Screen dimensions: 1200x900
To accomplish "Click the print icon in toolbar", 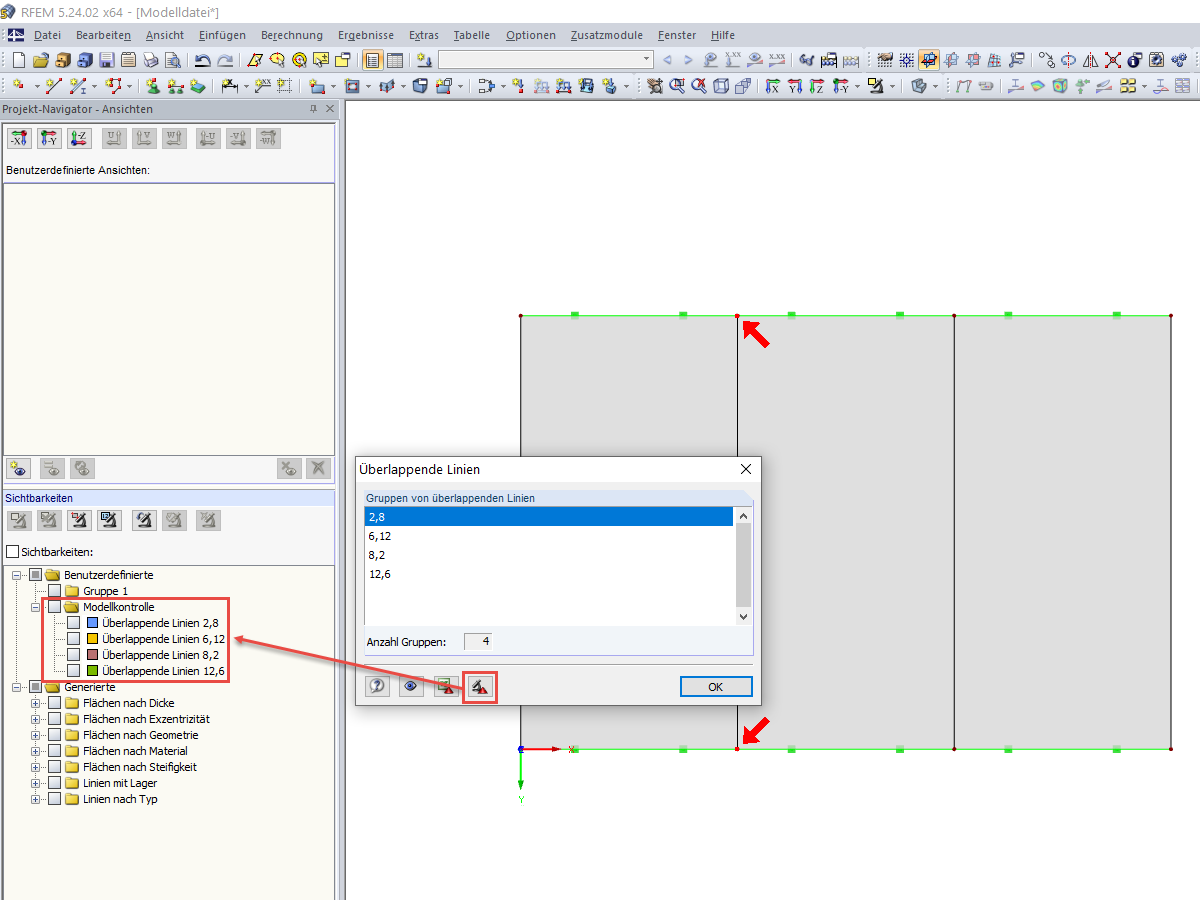I will [150, 60].
